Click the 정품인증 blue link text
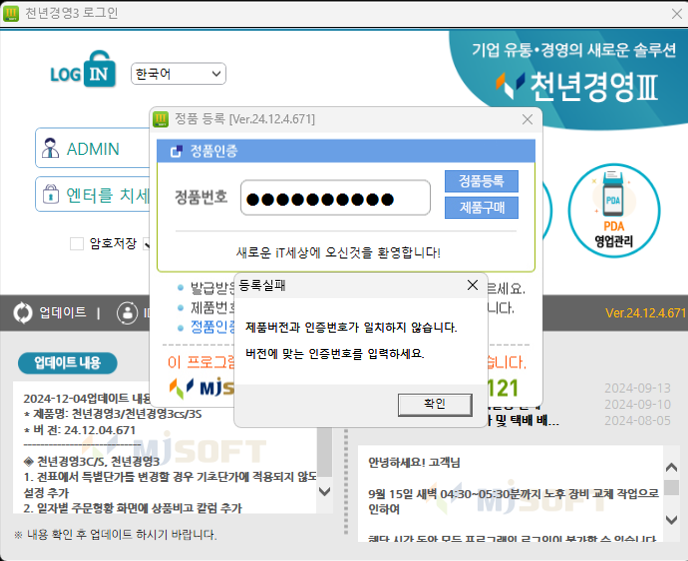688x561 pixels. 213,327
